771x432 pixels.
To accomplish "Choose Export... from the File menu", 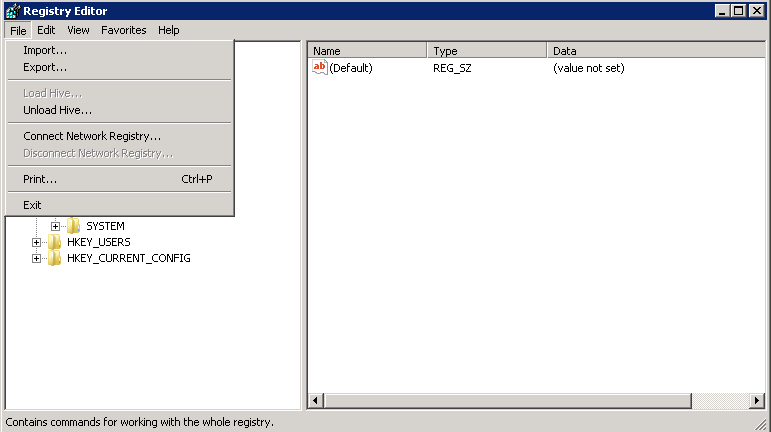I will tap(119, 67).
